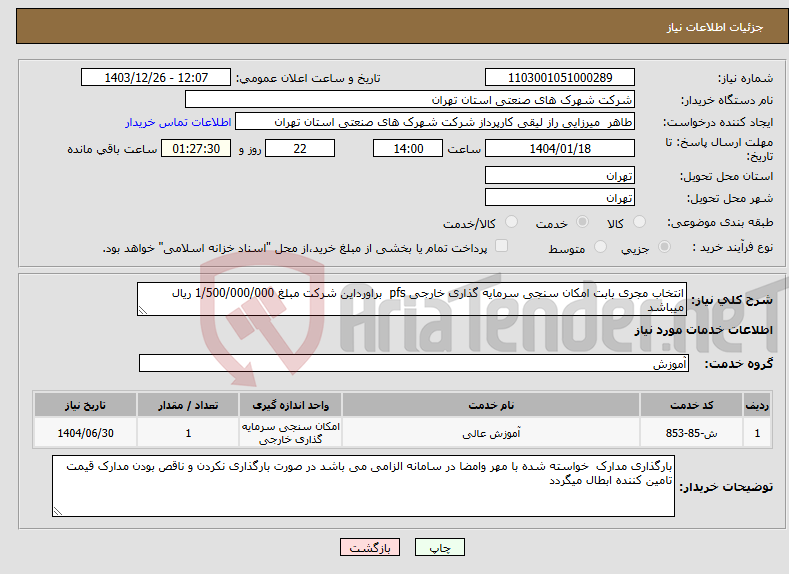The image size is (789, 574).
Task: Click the buyer organization name field
Action: coord(410,99)
